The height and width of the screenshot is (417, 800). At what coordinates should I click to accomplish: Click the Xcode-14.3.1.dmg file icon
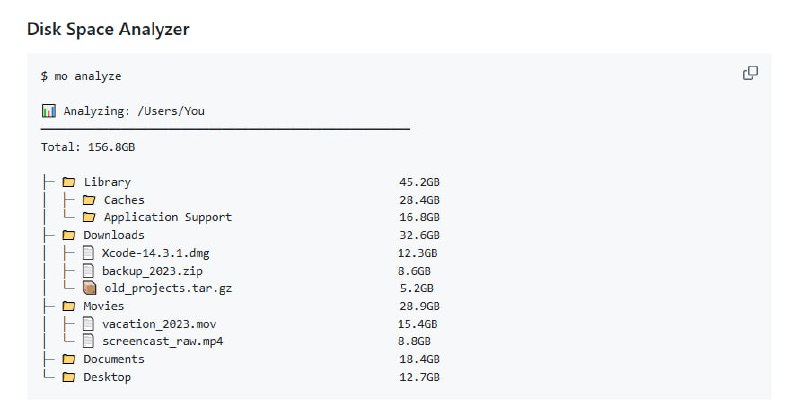(89, 253)
